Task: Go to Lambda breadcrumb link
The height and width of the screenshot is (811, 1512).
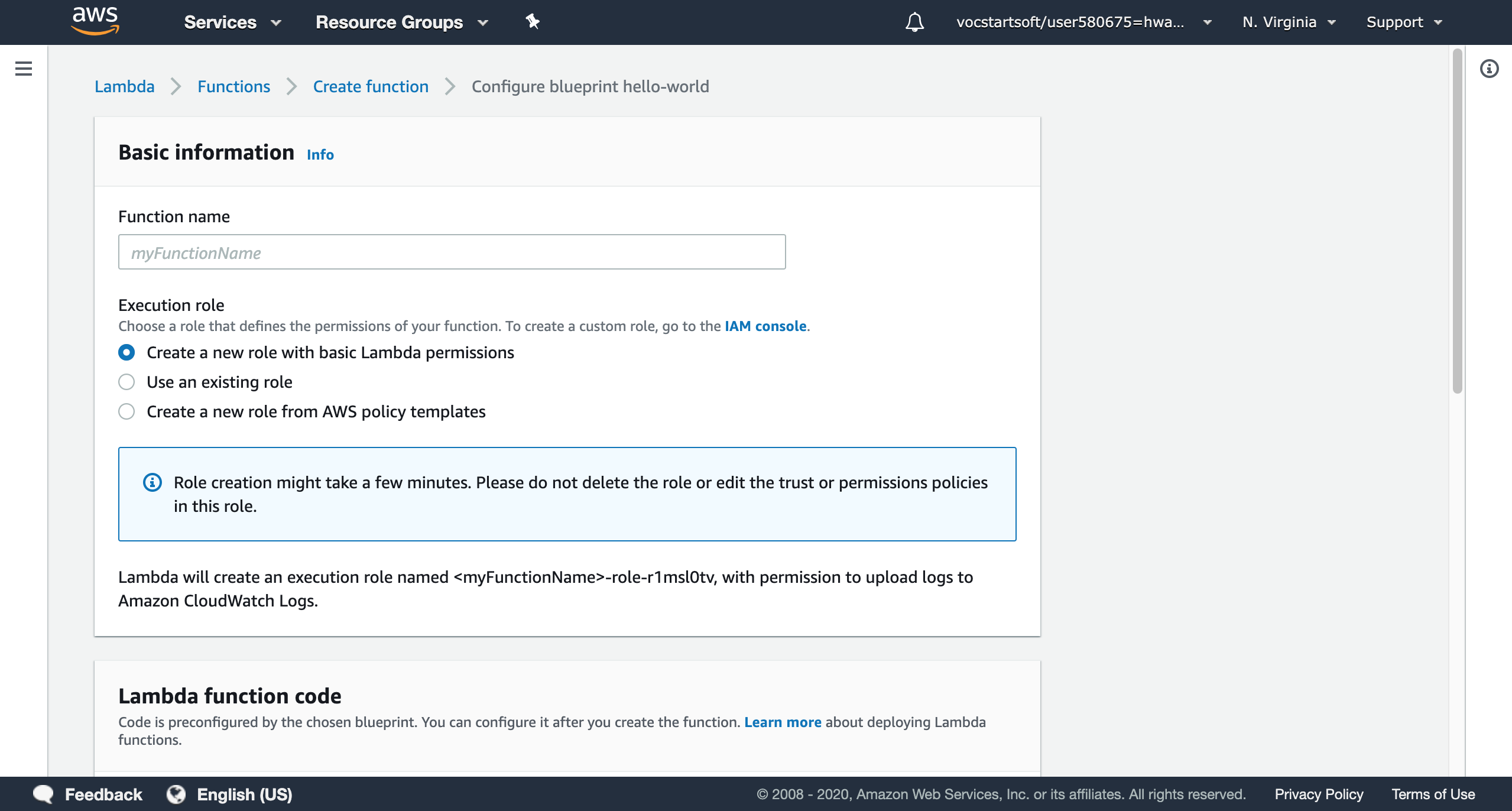Action: pos(125,86)
